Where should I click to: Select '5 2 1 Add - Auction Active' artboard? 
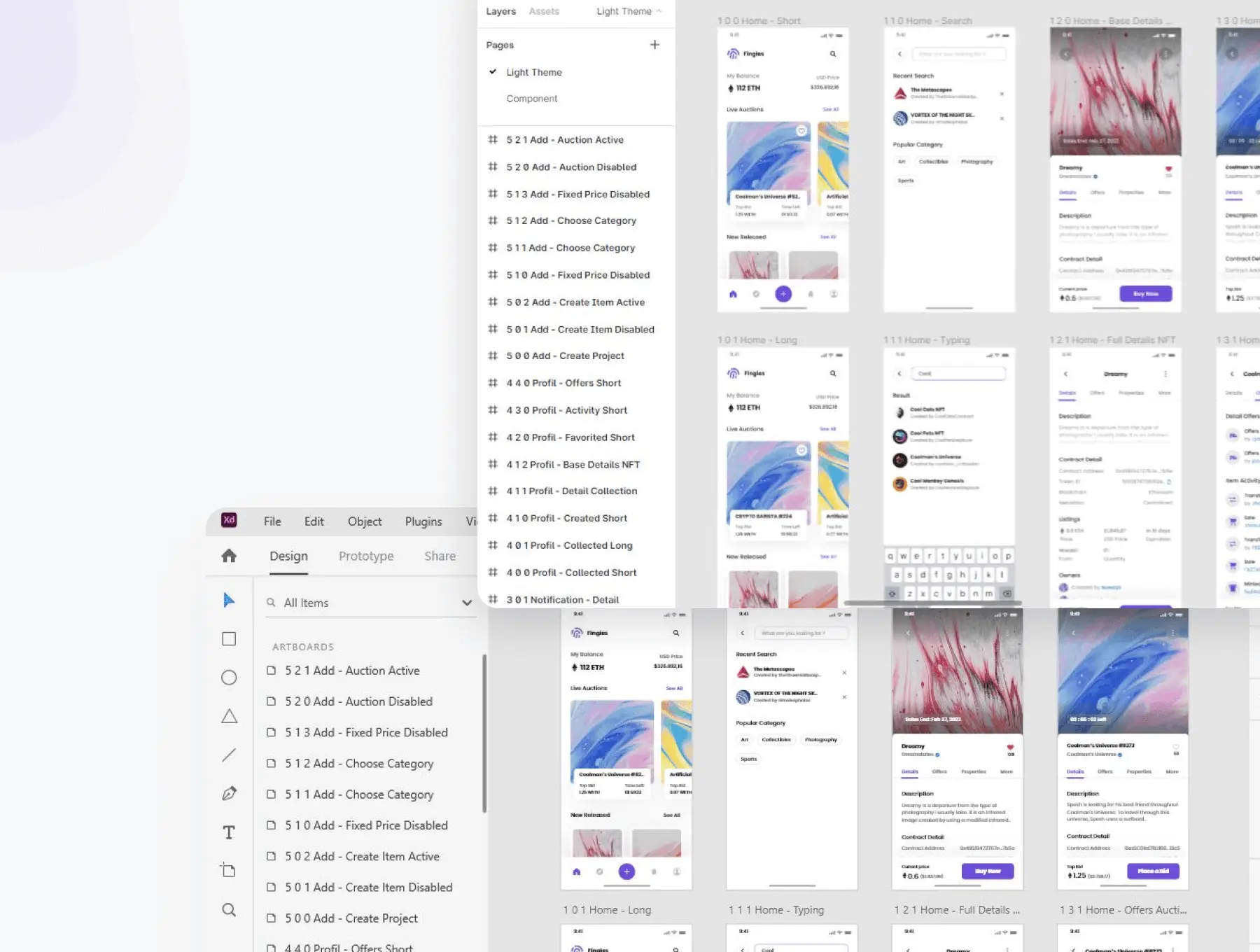click(x=351, y=671)
